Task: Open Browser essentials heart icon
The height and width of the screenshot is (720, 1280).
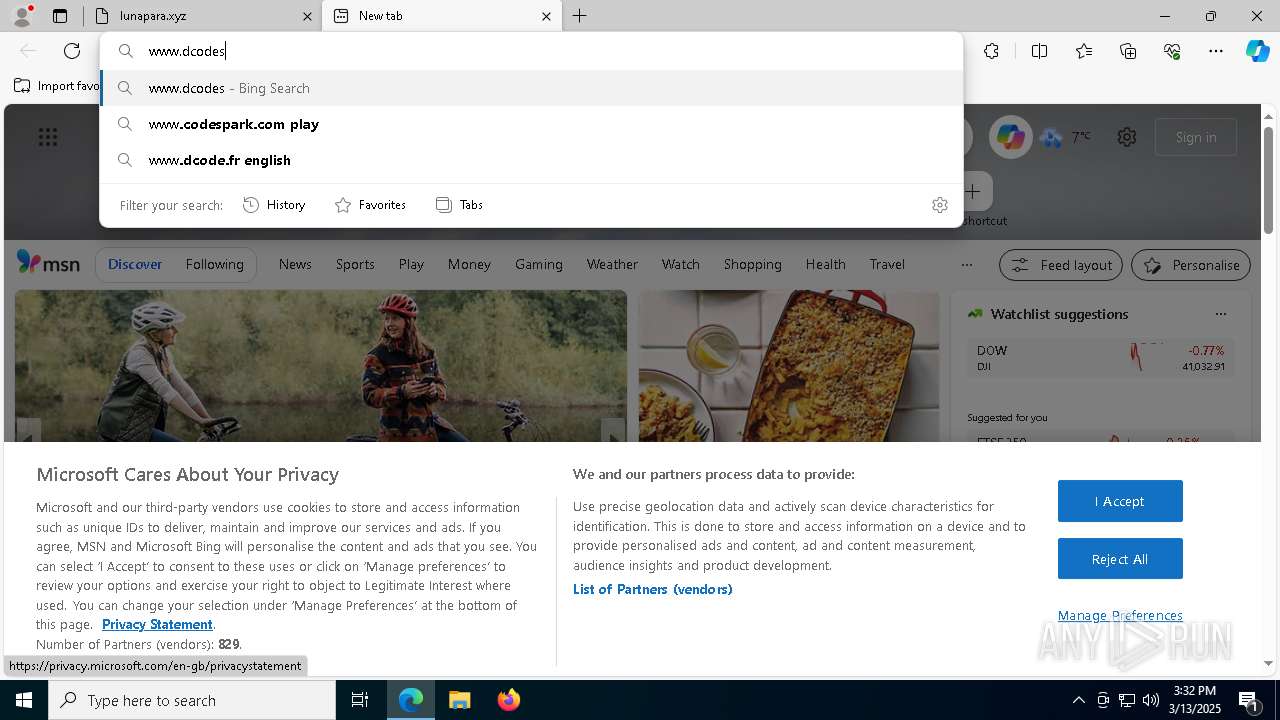Action: [x=1172, y=51]
